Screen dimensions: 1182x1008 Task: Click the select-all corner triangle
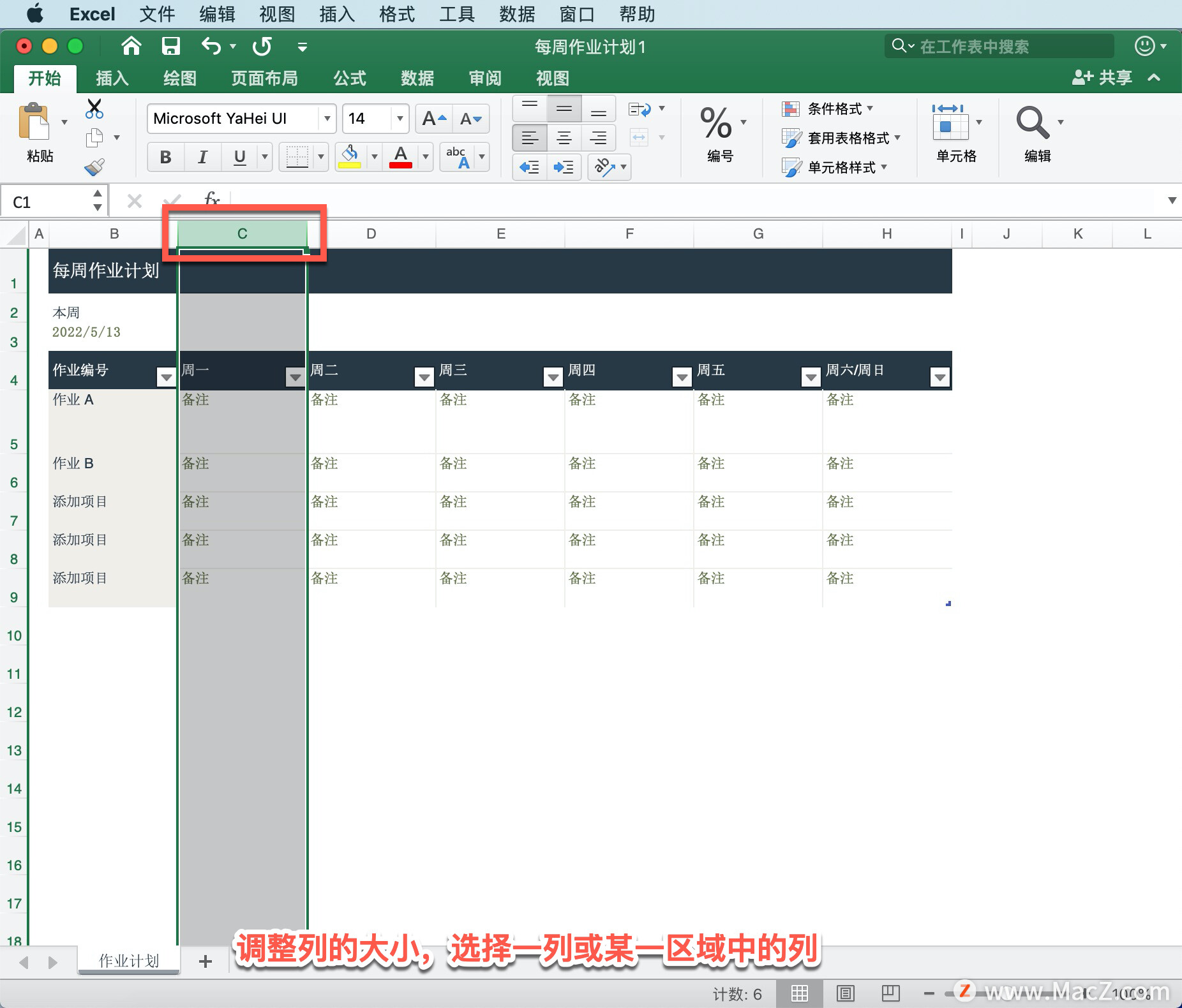tap(16, 234)
